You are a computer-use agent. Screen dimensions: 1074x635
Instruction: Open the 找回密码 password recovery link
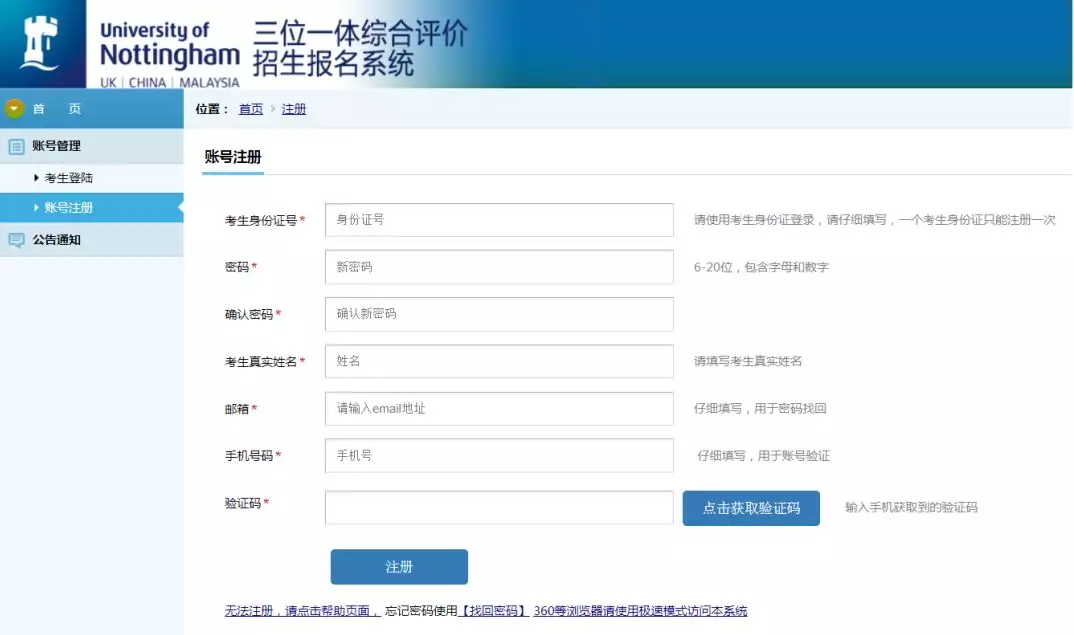coord(494,611)
